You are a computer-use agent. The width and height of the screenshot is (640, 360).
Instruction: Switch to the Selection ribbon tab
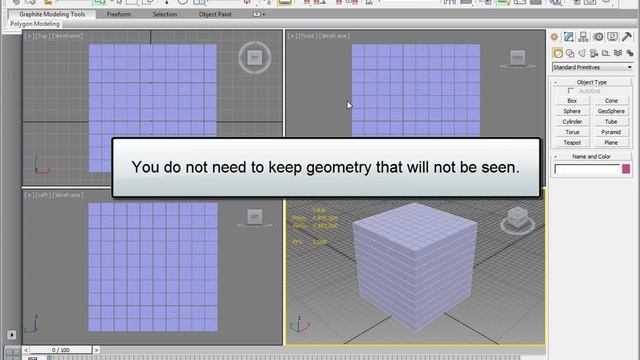click(165, 14)
